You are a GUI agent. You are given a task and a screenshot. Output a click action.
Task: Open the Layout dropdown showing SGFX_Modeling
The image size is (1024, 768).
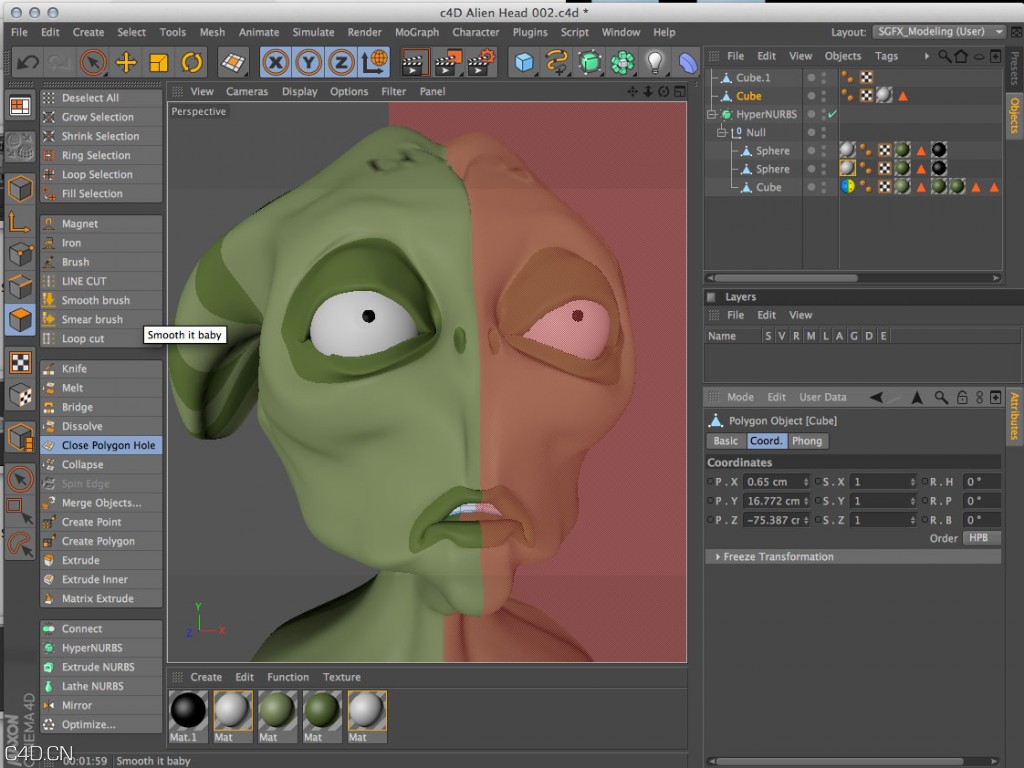(x=937, y=31)
